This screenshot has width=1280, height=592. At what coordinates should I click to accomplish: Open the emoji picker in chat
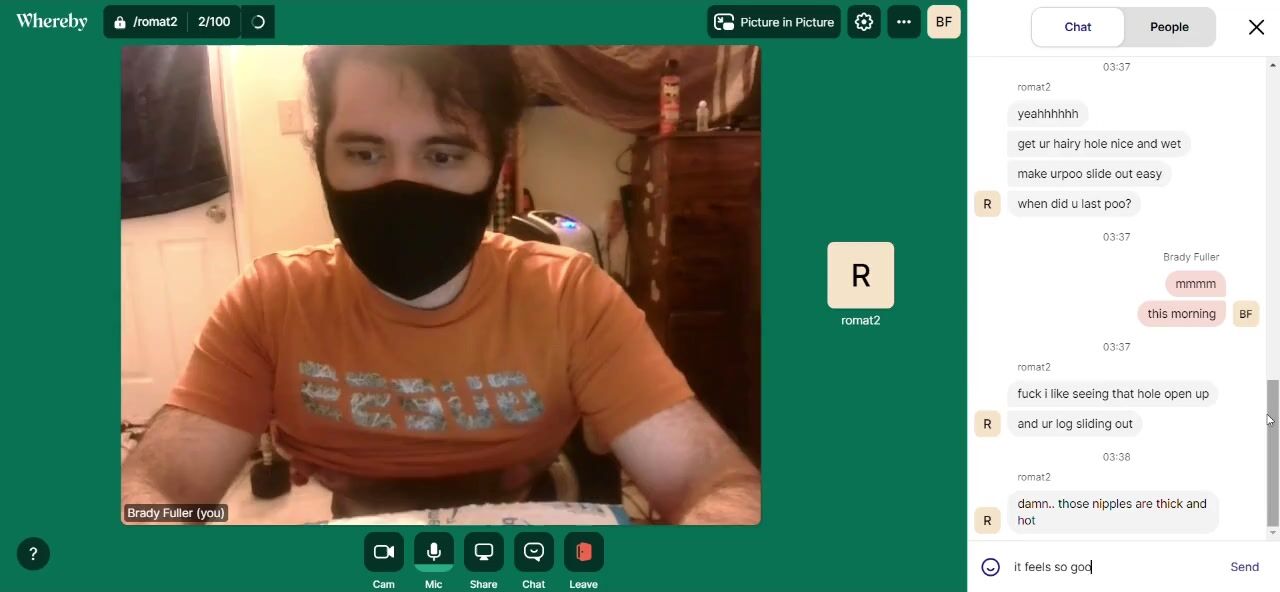(991, 567)
